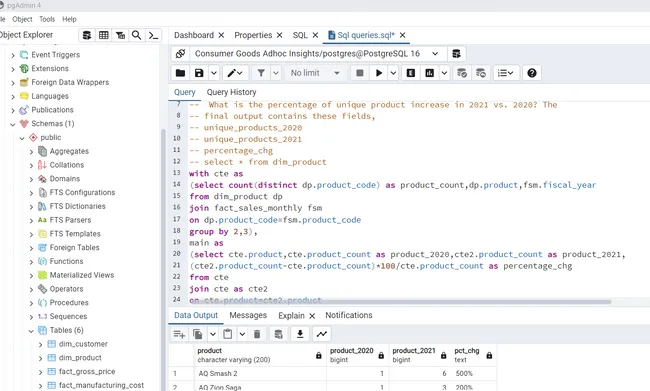This screenshot has width=650, height=391.
Task: Open a file with the folder icon
Action: tap(180, 73)
